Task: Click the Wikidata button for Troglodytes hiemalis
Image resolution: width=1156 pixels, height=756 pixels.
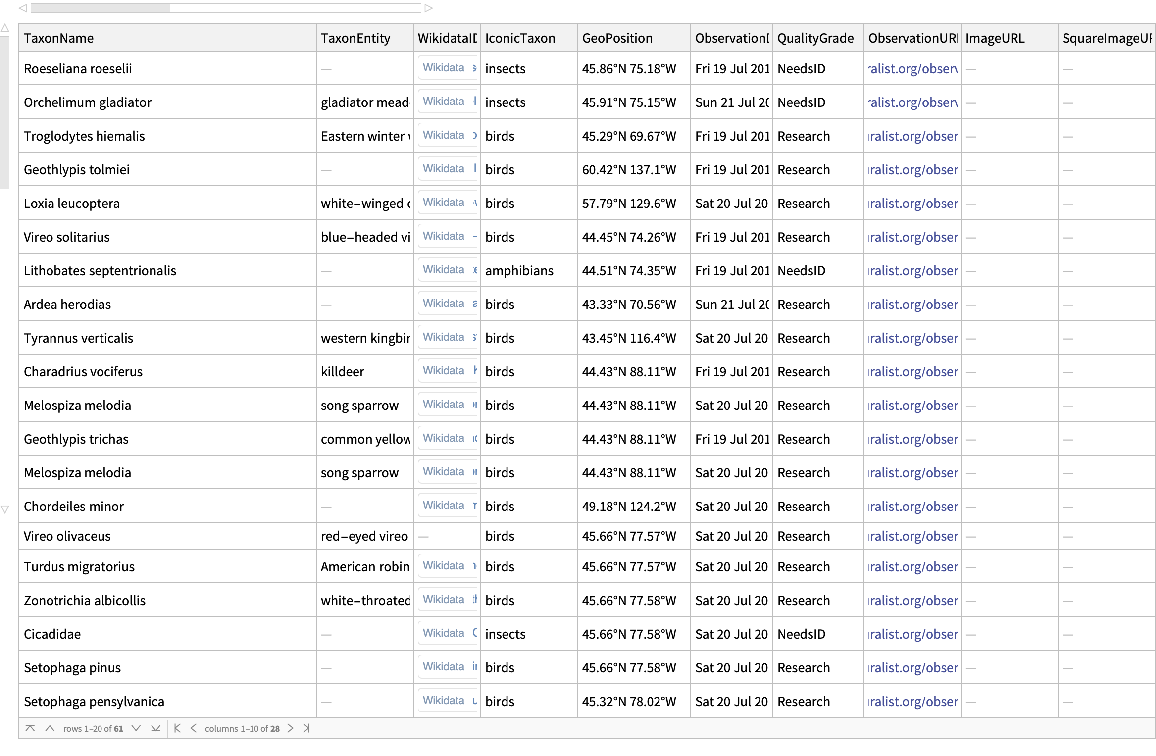Action: [x=445, y=136]
